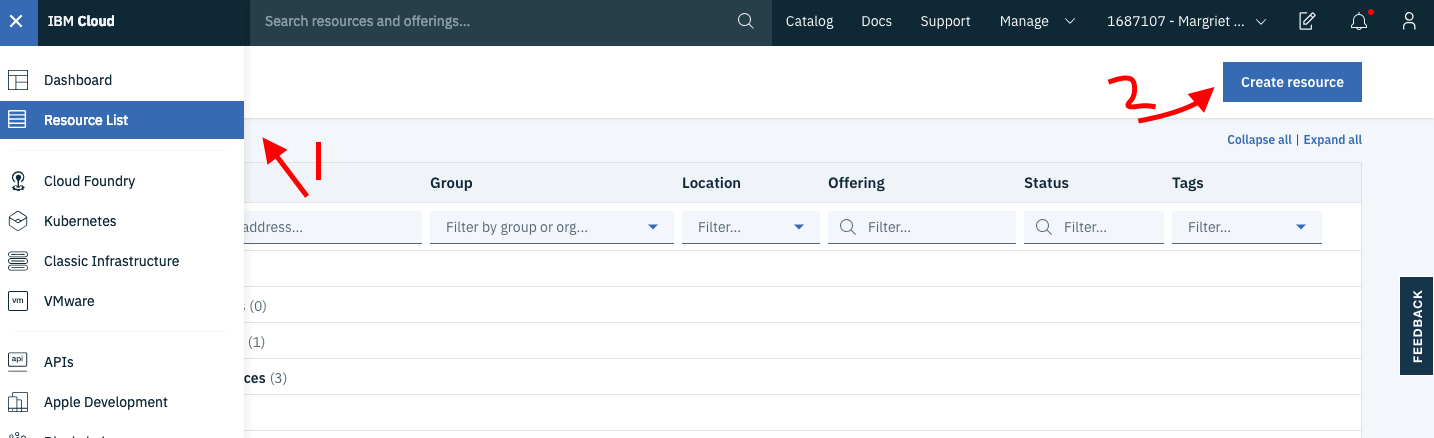Click the Kubernetes sidebar icon

coord(18,221)
